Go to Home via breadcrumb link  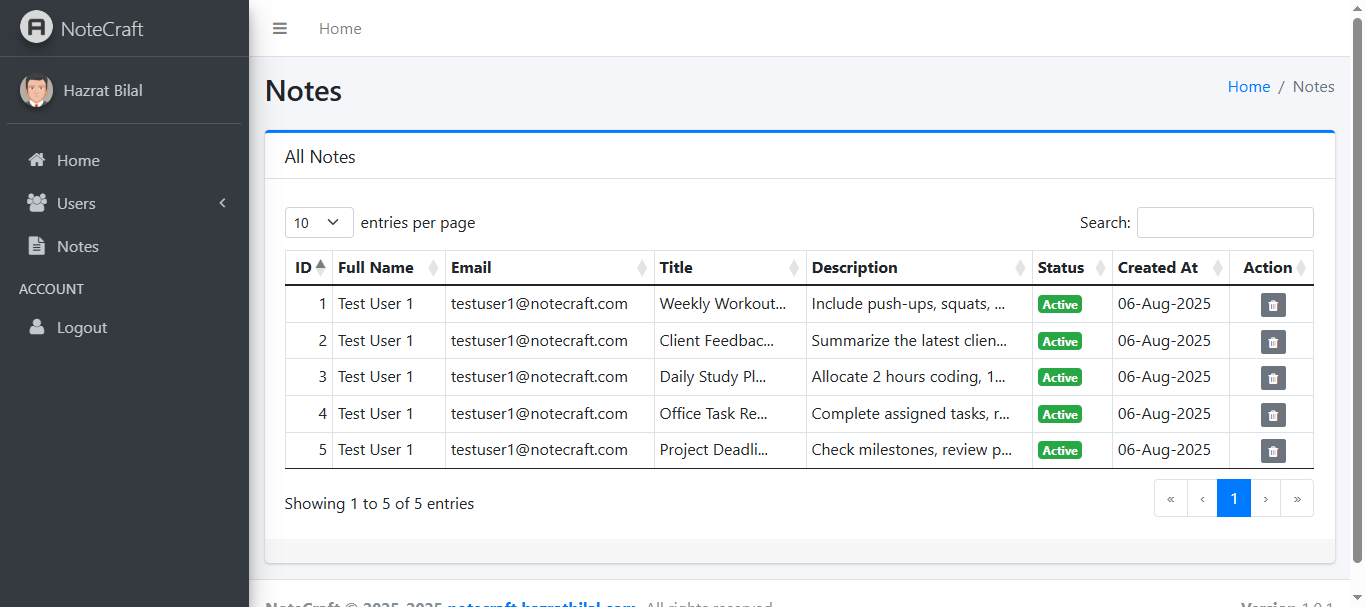pyautogui.click(x=1249, y=87)
